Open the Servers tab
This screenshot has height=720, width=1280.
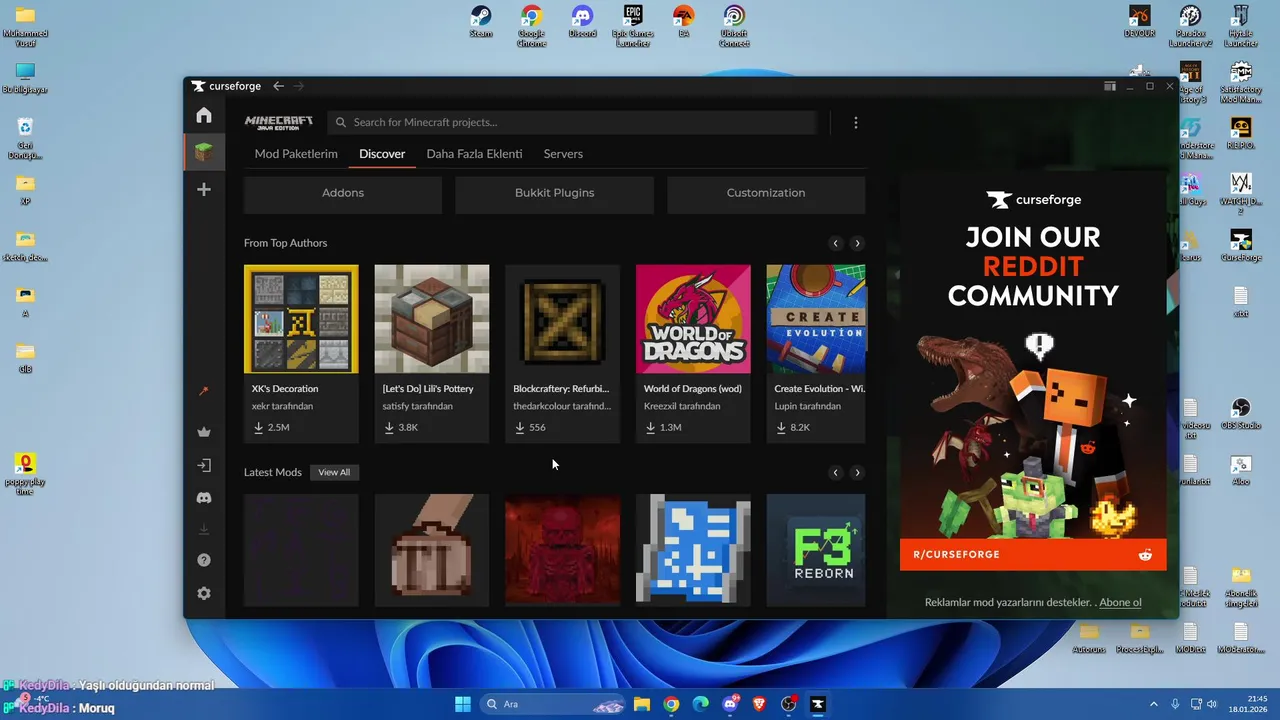(563, 154)
